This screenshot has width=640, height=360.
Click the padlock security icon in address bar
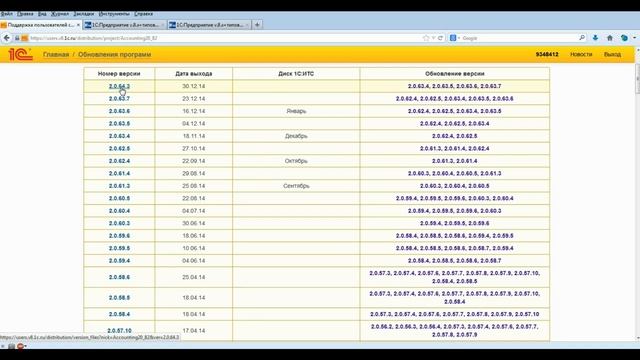click(17, 38)
